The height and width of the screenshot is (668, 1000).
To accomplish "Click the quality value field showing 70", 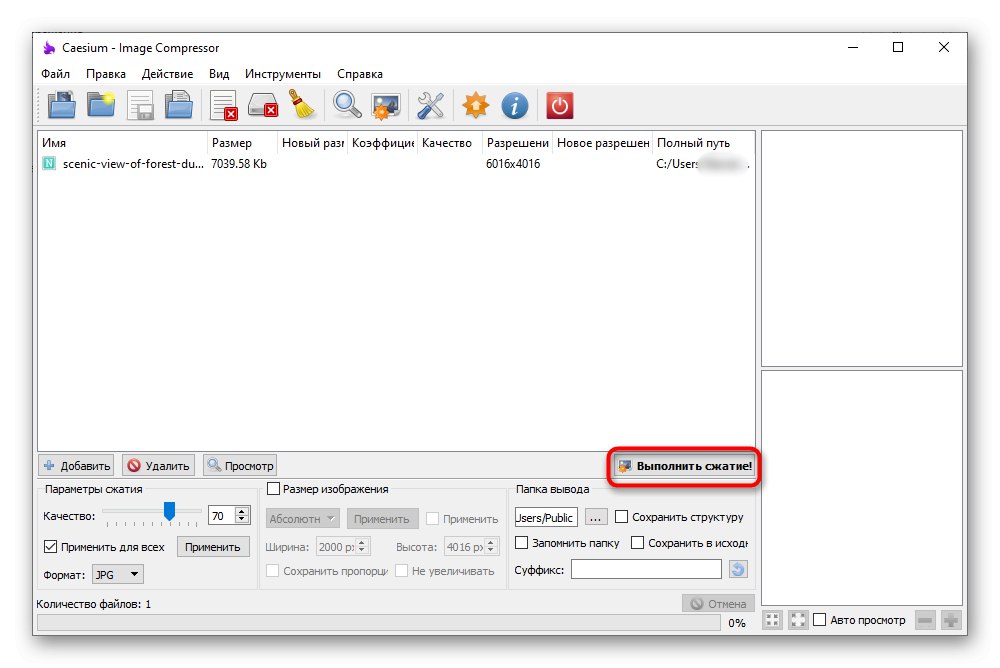I will click(x=221, y=516).
